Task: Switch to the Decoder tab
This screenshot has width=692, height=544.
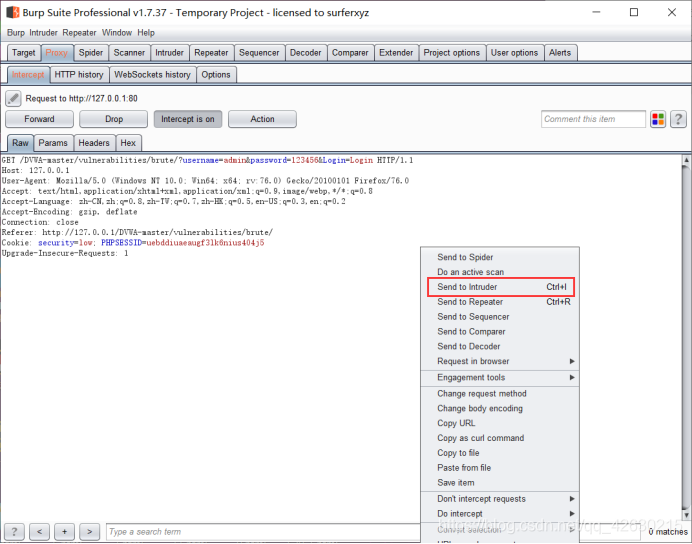Action: pyautogui.click(x=305, y=53)
